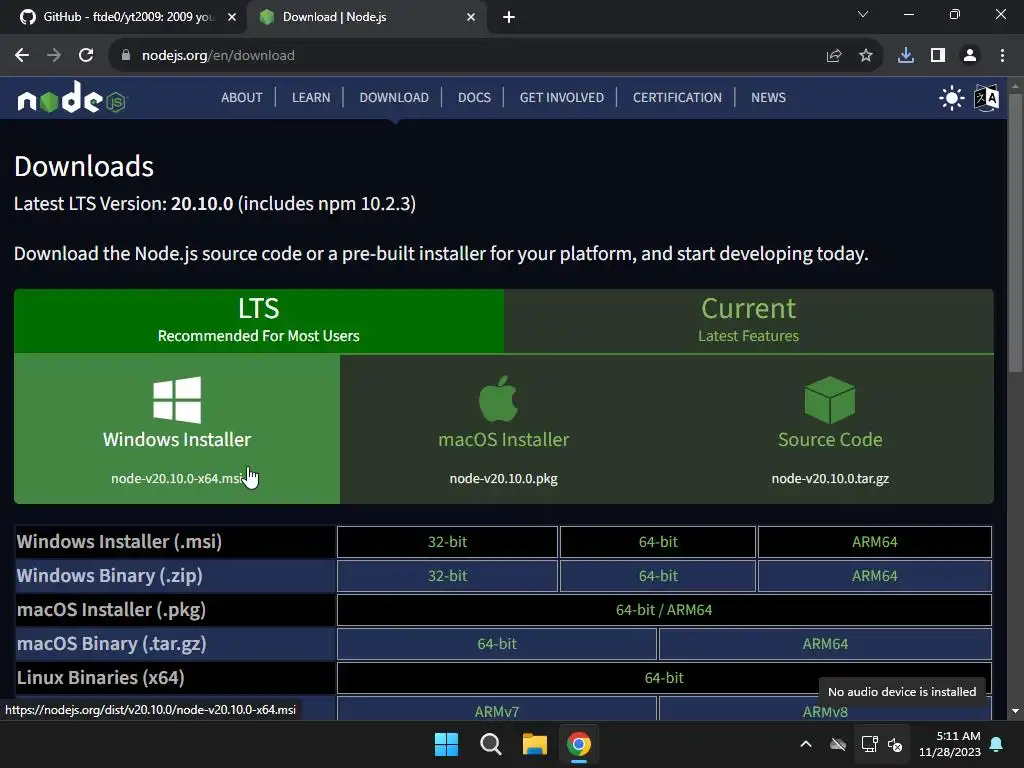Viewport: 1024px width, 768px height.
Task: Select the LTS Recommended For Most Users tab
Action: [259, 321]
